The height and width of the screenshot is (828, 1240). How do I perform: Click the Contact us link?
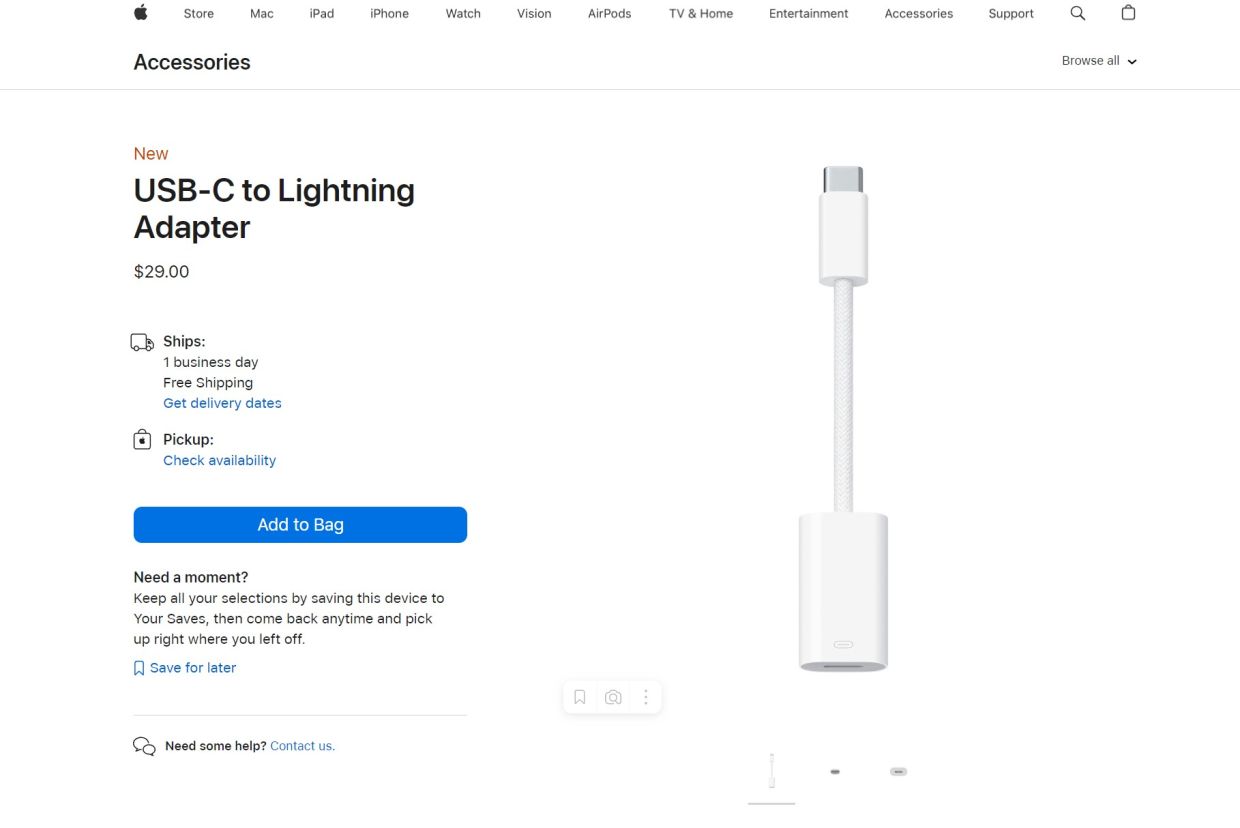[x=302, y=746]
